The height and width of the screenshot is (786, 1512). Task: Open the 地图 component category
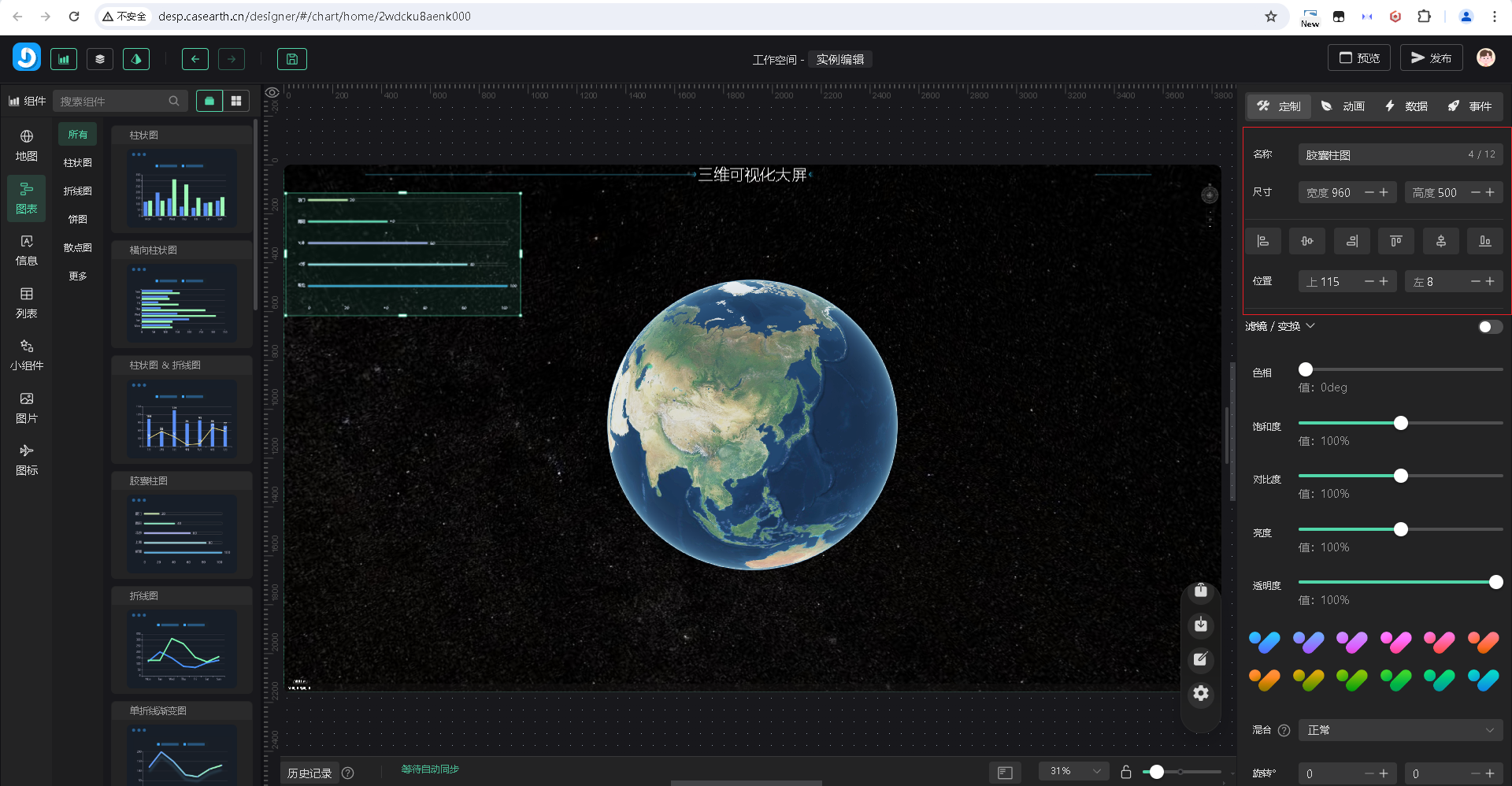tap(27, 146)
